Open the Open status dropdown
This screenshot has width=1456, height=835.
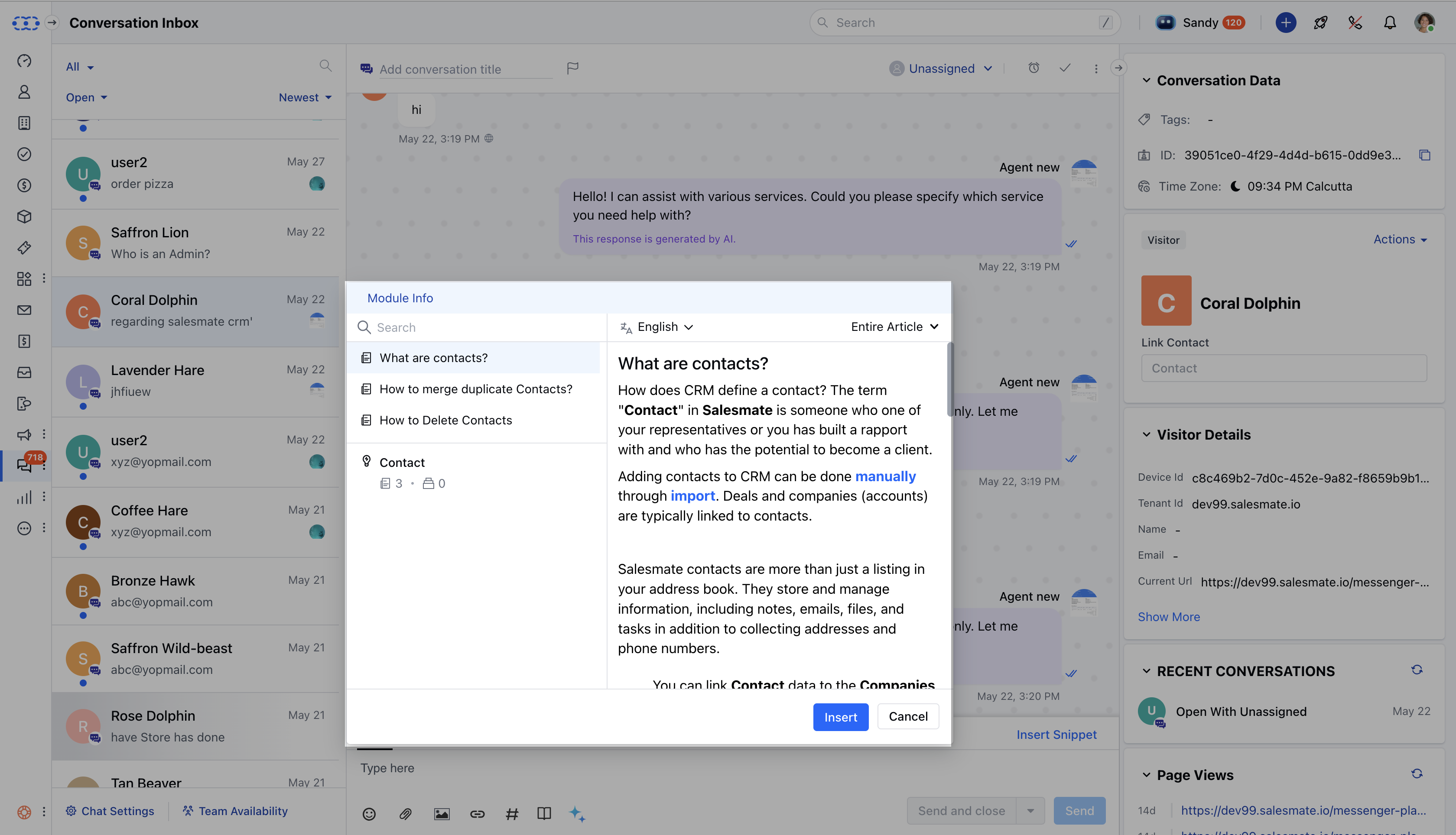[x=87, y=97]
